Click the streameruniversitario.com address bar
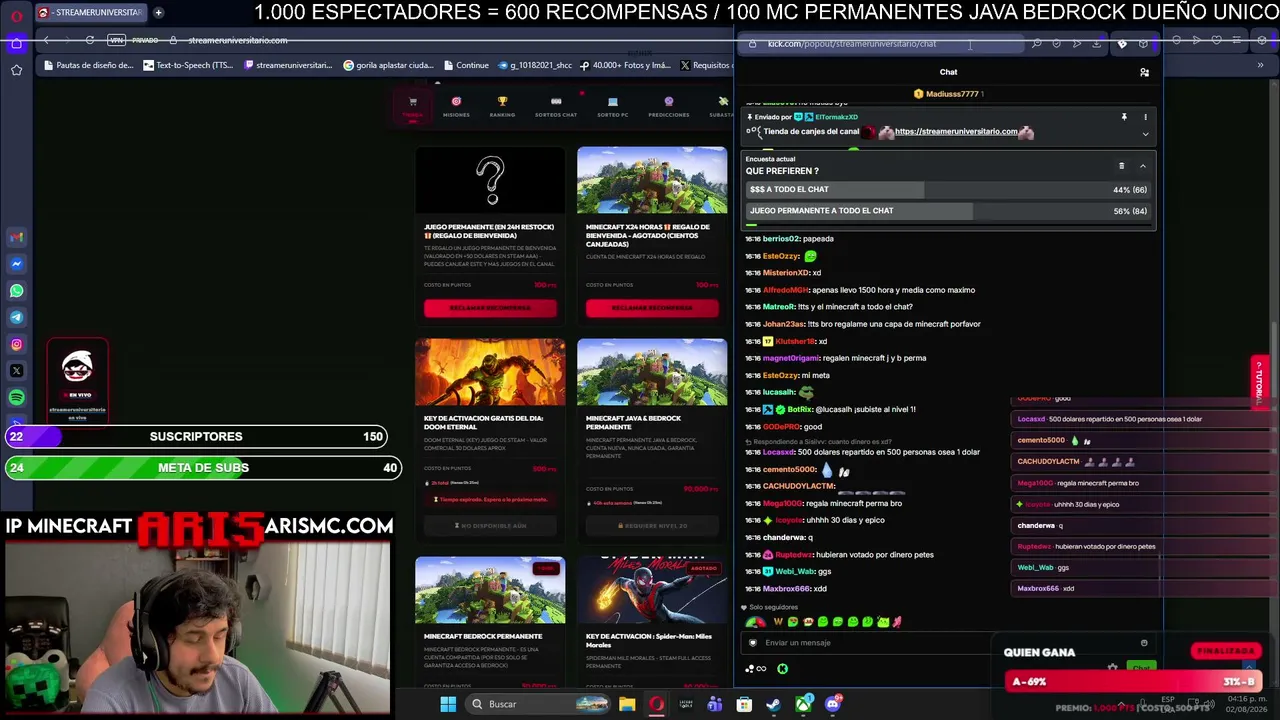Screen dimensions: 1280x720 pos(238,40)
